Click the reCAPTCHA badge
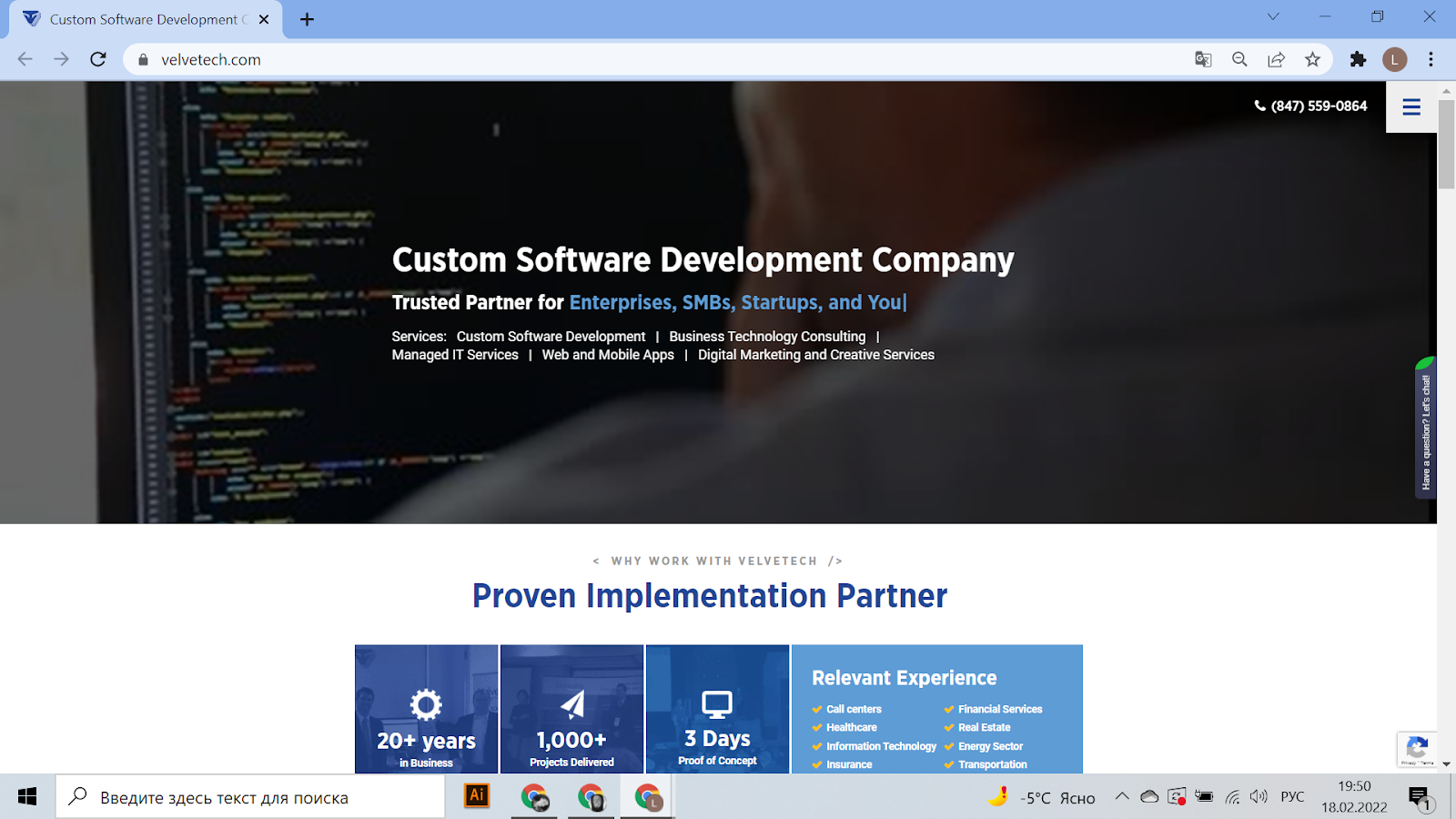This screenshot has width=1456, height=819. [x=1417, y=749]
